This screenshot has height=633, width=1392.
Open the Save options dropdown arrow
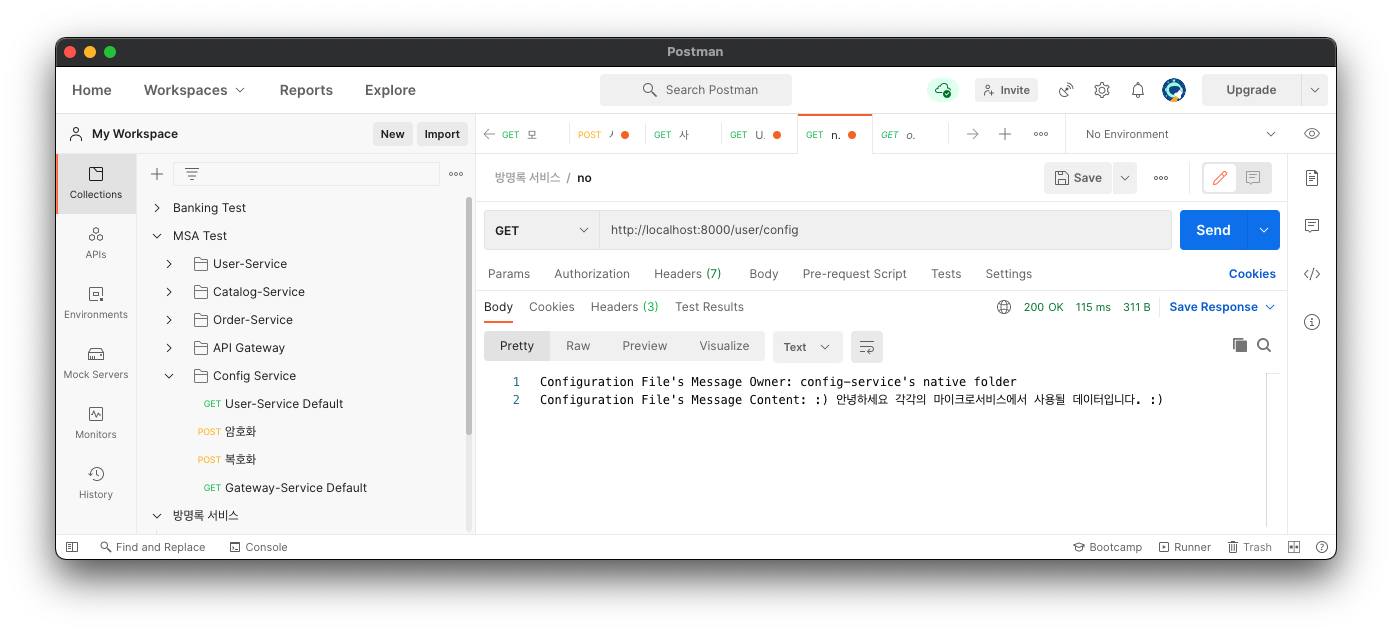click(1125, 178)
